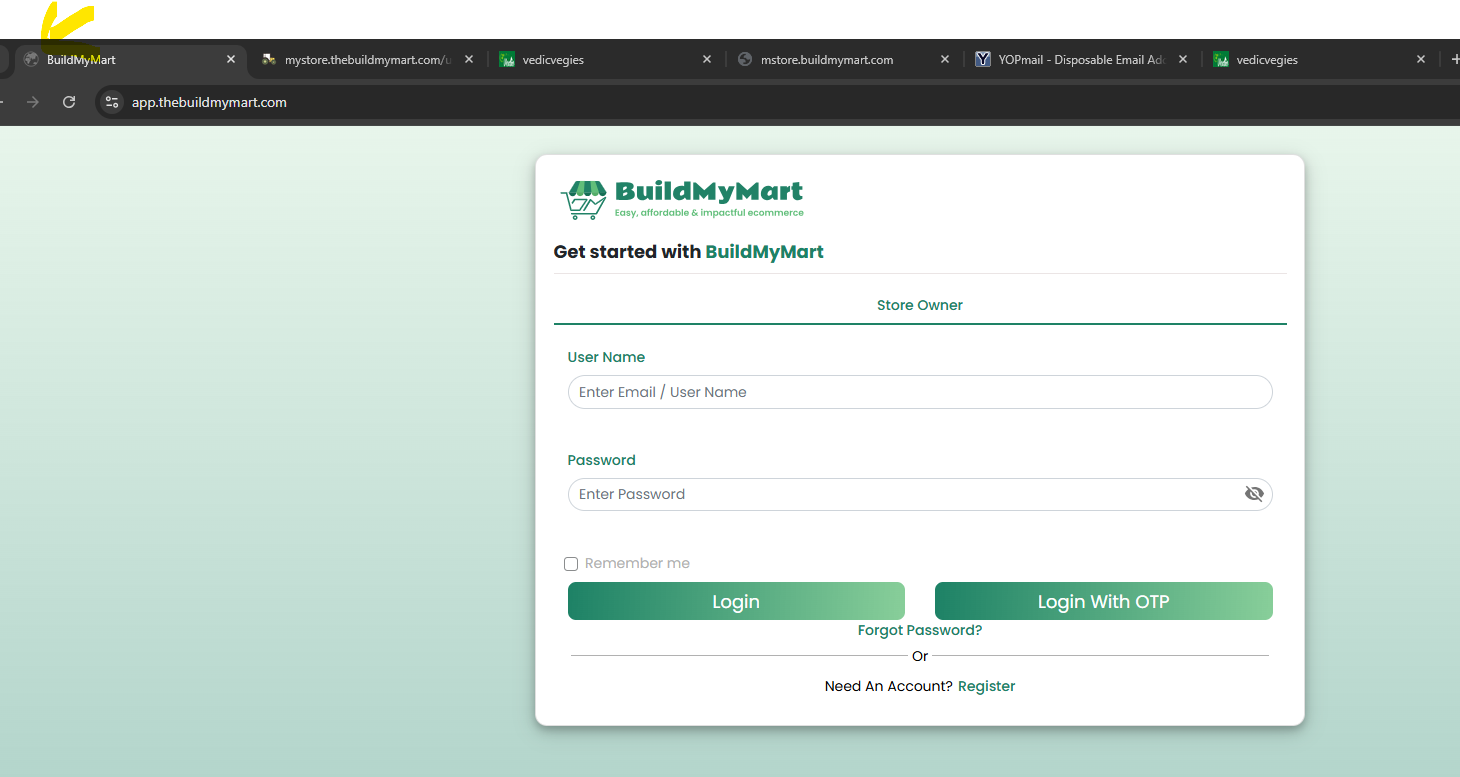Switch to the mstore.buildmymart.com tab
Screen dimensions: 1460x777
click(x=844, y=60)
